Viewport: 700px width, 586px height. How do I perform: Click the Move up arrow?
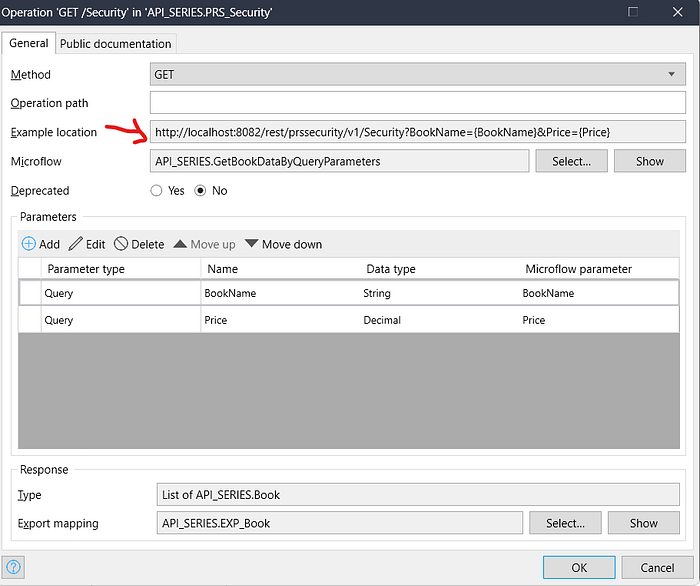coord(181,244)
